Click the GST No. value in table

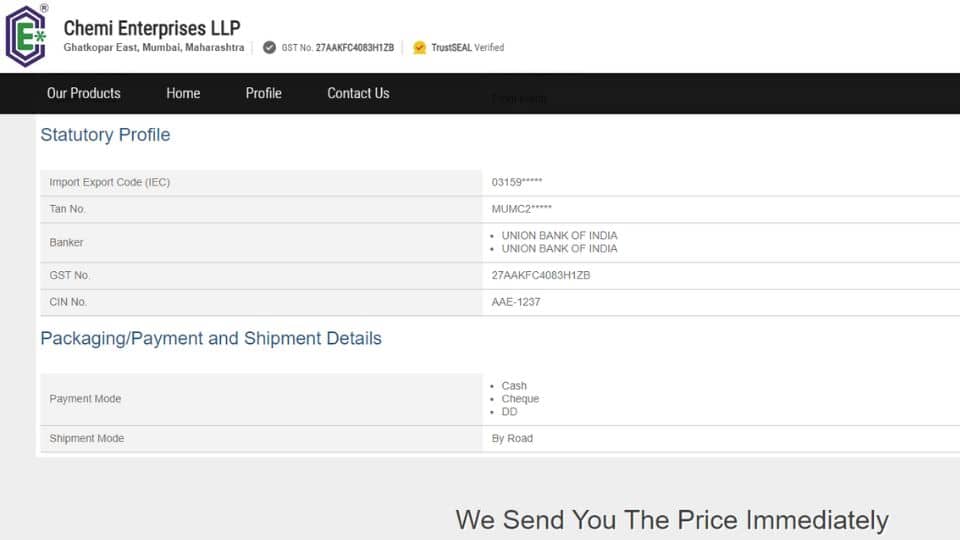(540, 275)
